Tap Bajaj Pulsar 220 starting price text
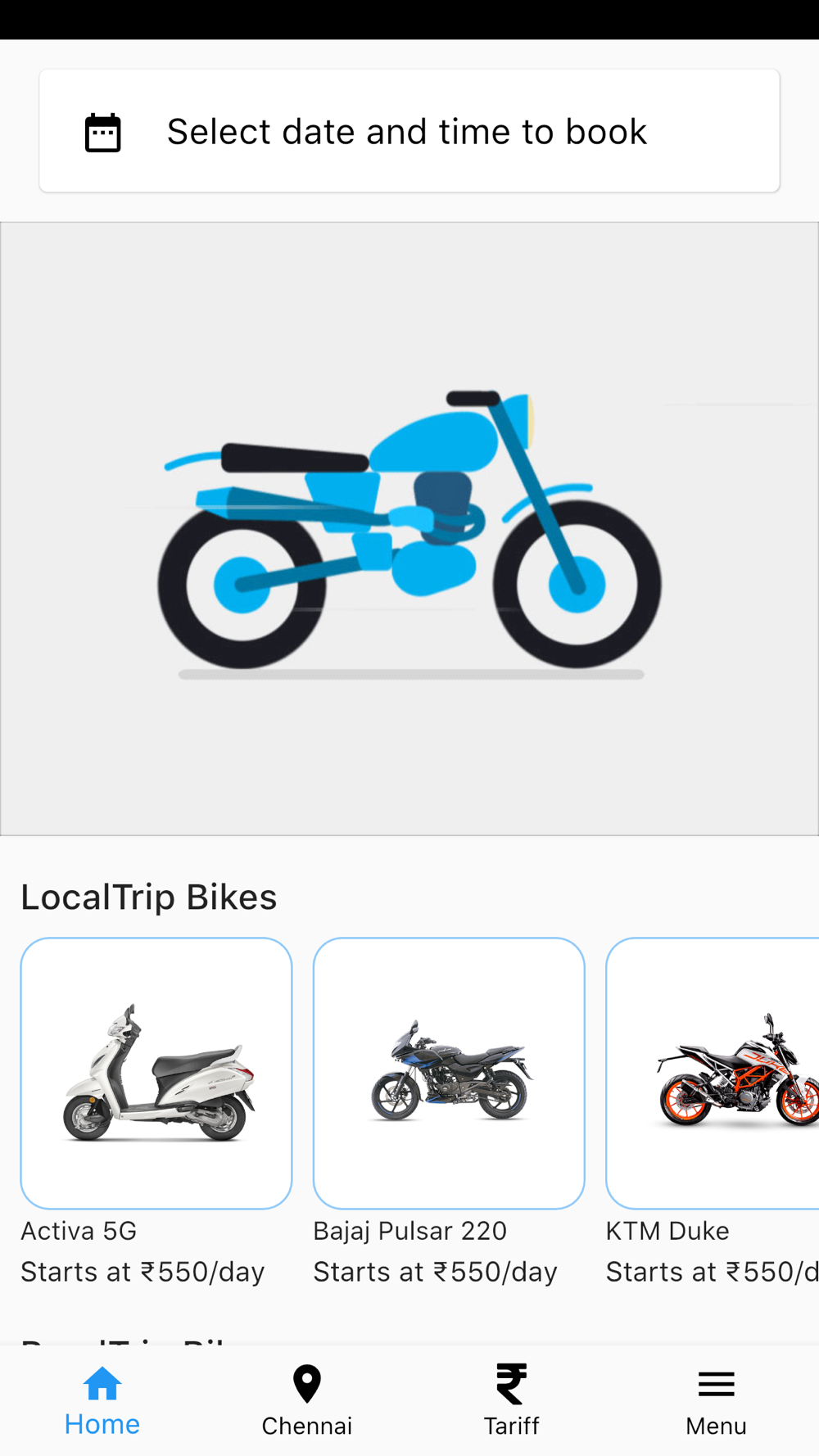Image resolution: width=819 pixels, height=1456 pixels. point(435,1272)
